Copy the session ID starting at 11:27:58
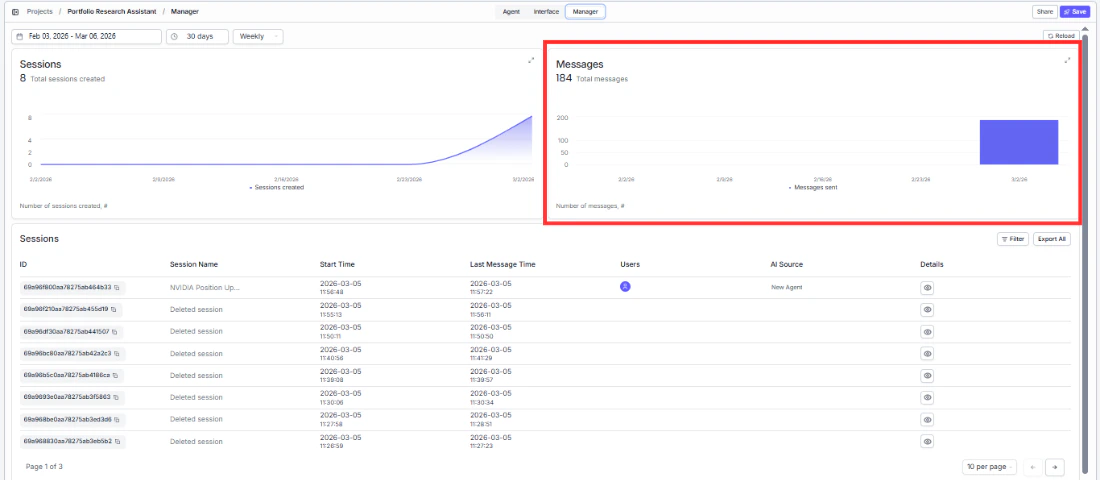This screenshot has height=480, width=1100. tap(118, 419)
